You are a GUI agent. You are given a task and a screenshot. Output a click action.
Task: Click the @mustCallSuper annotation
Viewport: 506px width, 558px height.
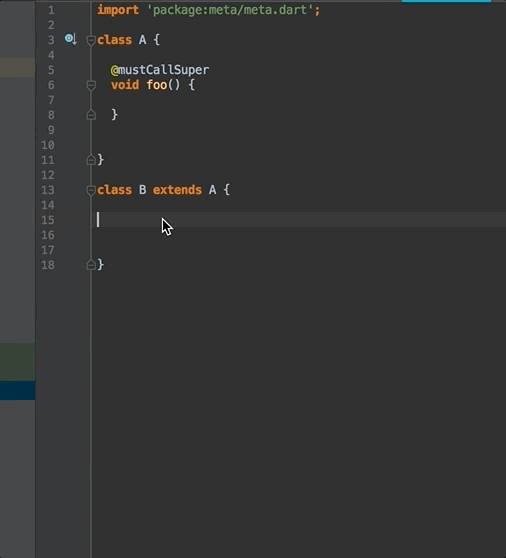(x=160, y=70)
